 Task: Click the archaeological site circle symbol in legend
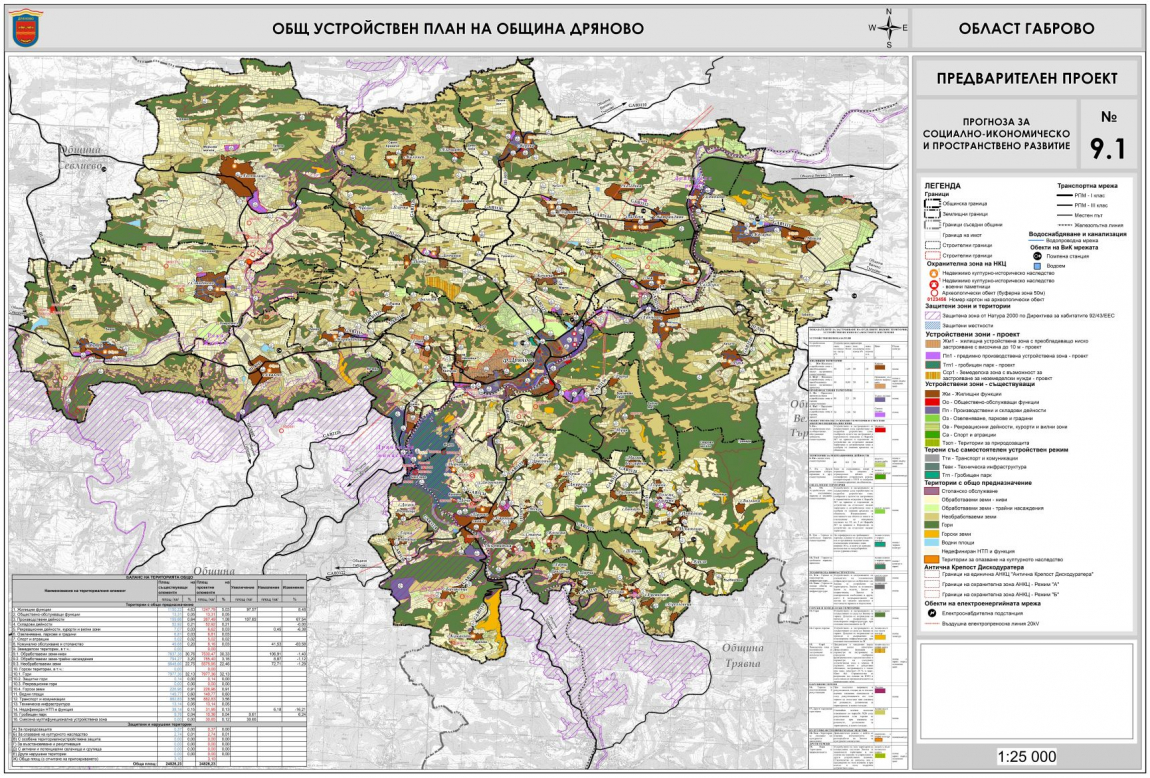[934, 293]
